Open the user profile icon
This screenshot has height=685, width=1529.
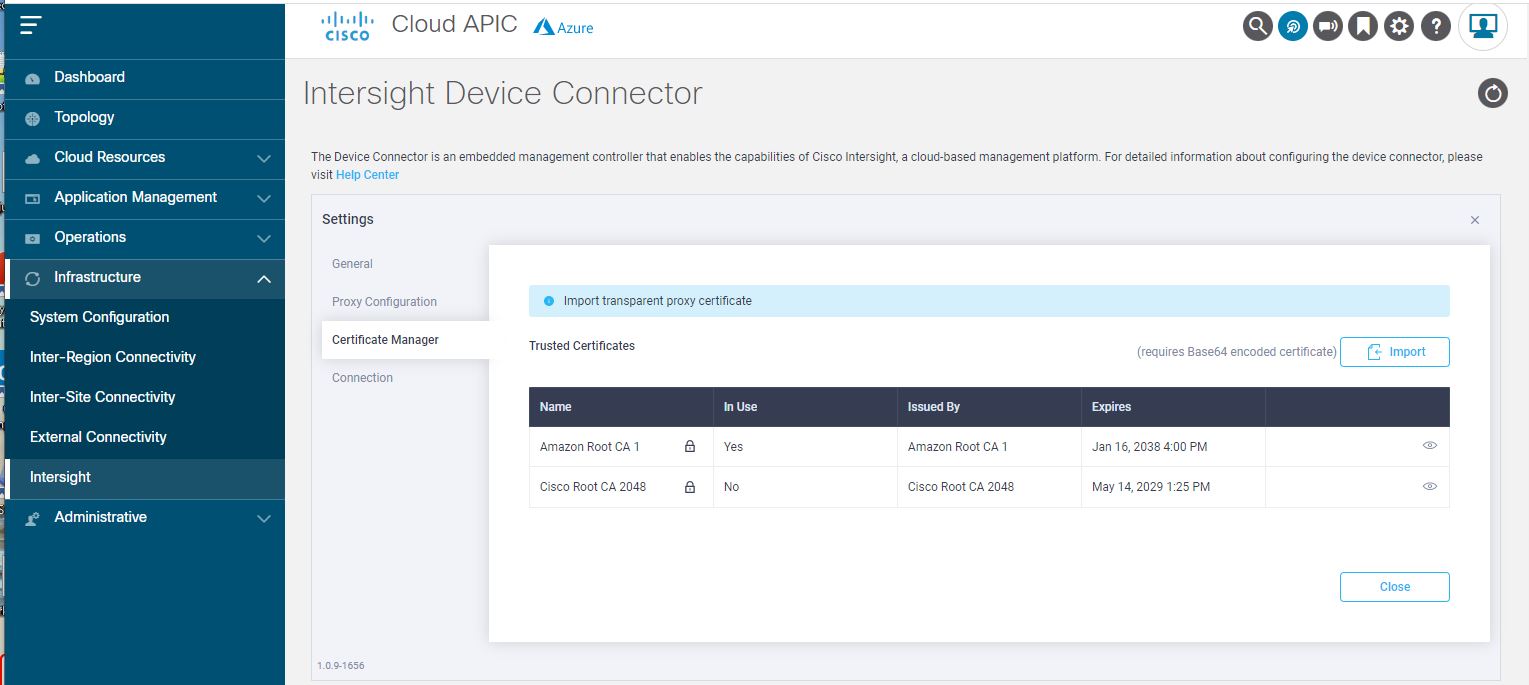point(1483,26)
